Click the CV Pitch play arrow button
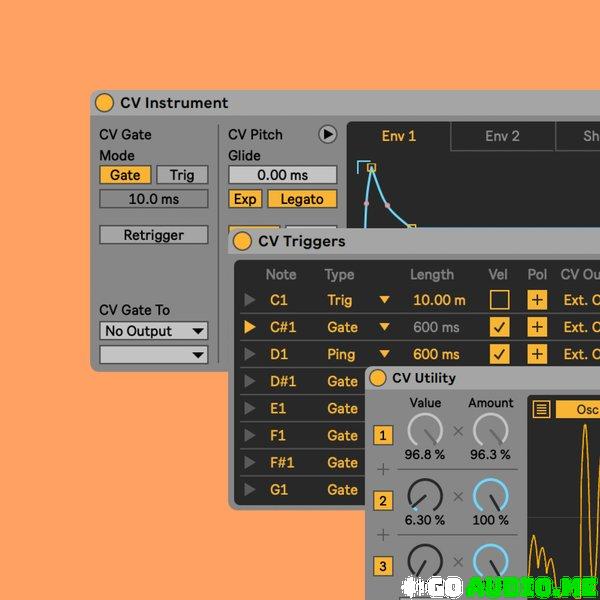 (x=328, y=134)
